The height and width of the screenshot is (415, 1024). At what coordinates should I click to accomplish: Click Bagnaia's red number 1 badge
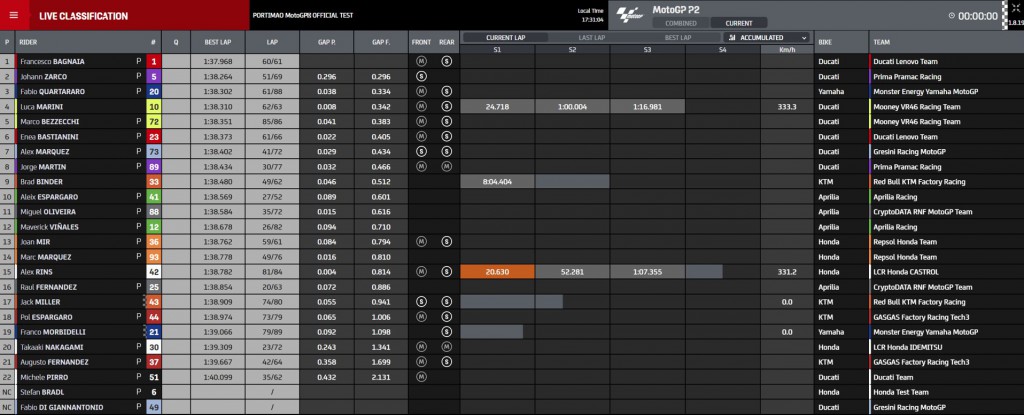[x=153, y=61]
